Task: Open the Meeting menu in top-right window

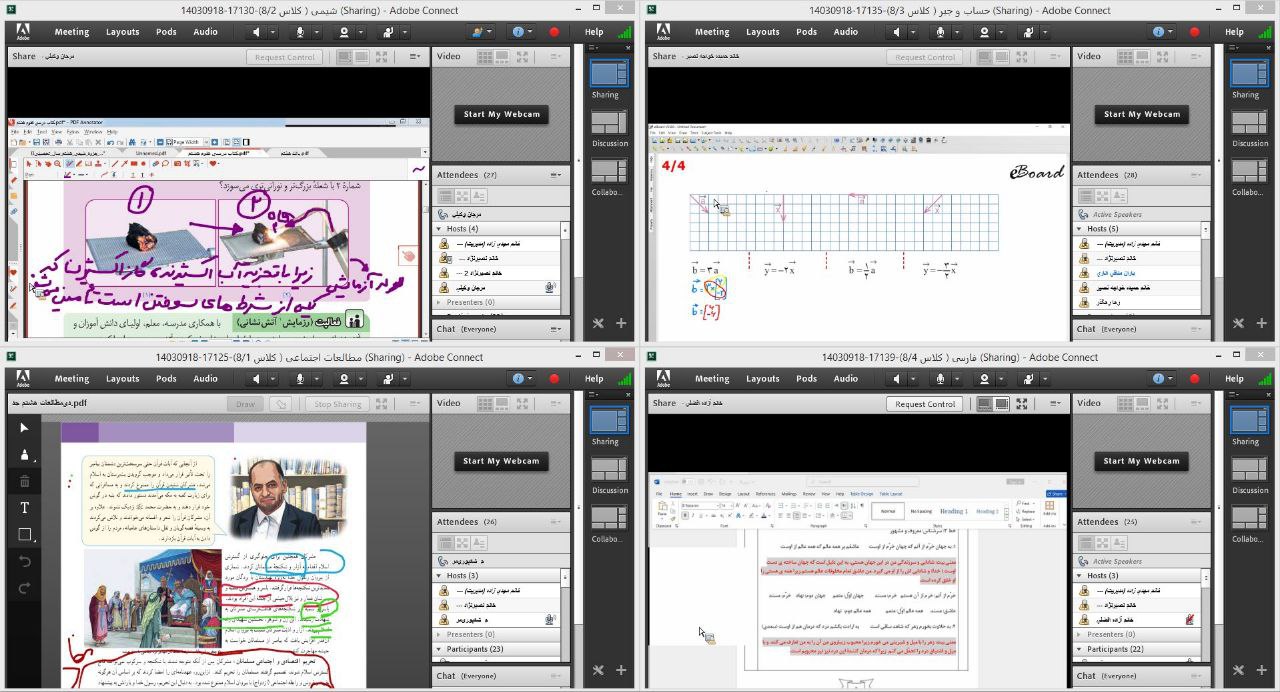Action: pos(711,32)
